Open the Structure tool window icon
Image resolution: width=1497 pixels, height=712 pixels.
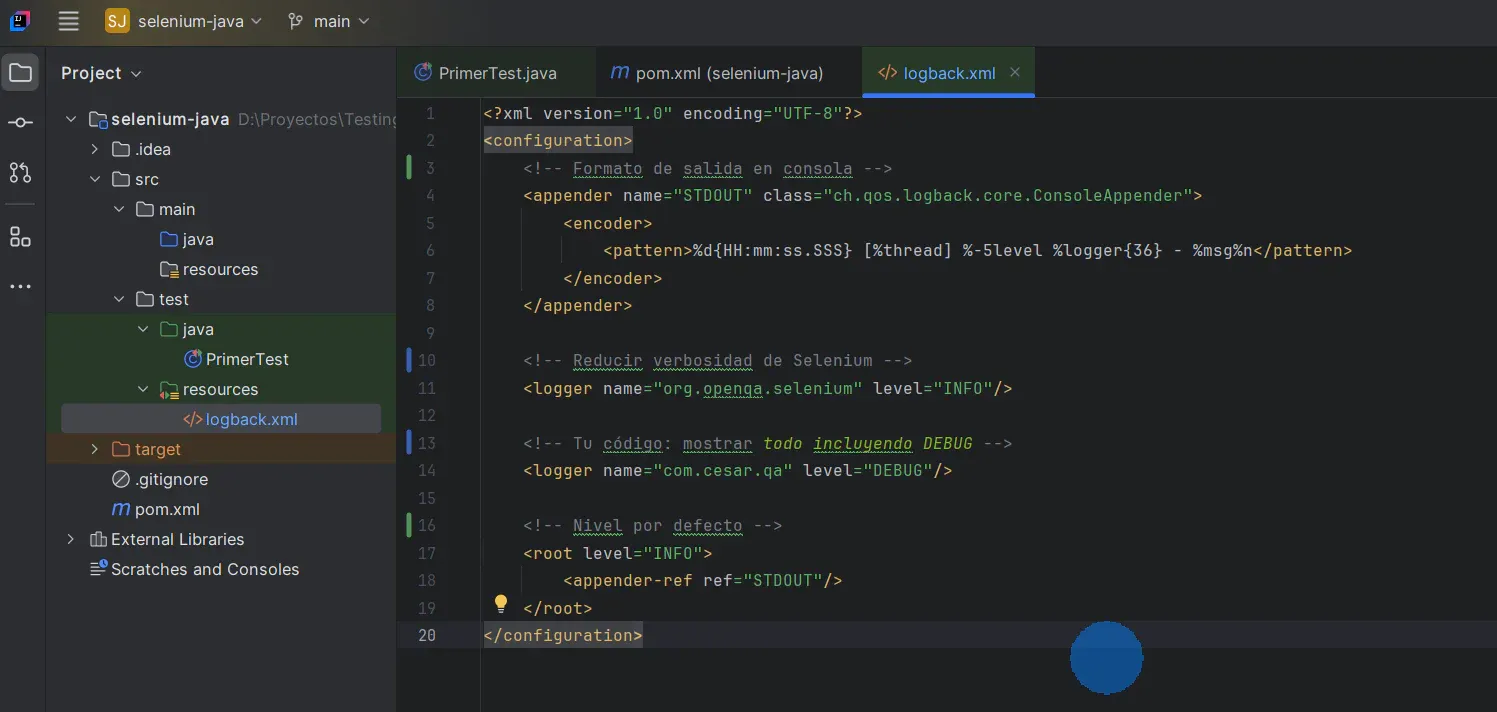(22, 237)
